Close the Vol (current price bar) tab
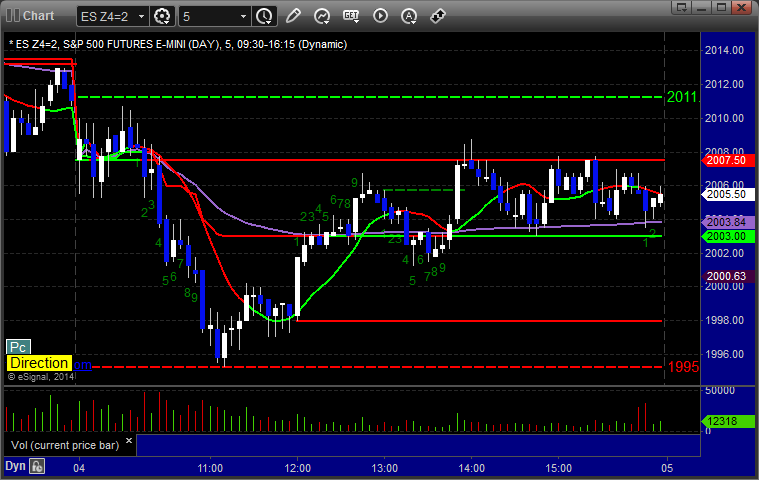Viewport: 759px width, 480px height. point(129,440)
